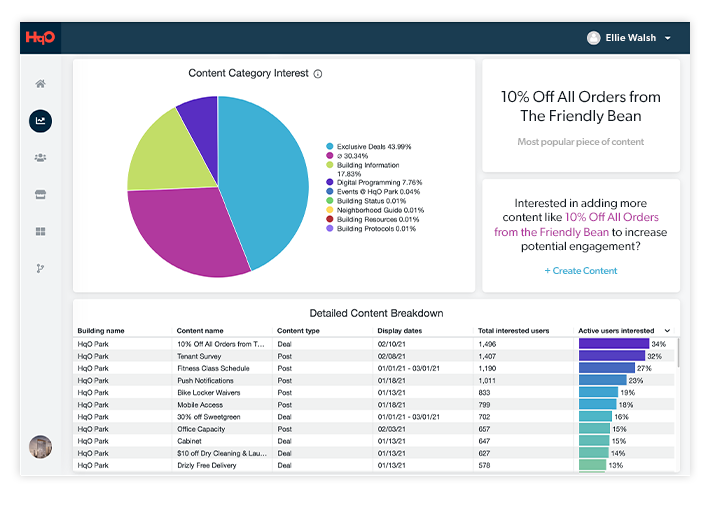Click the Exclusive Deals legend dot
The height and width of the screenshot is (515, 712).
click(330, 146)
